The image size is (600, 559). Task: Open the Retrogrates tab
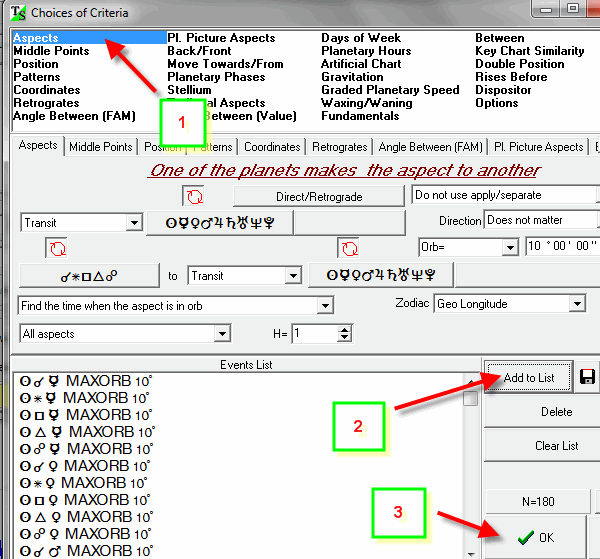point(340,147)
